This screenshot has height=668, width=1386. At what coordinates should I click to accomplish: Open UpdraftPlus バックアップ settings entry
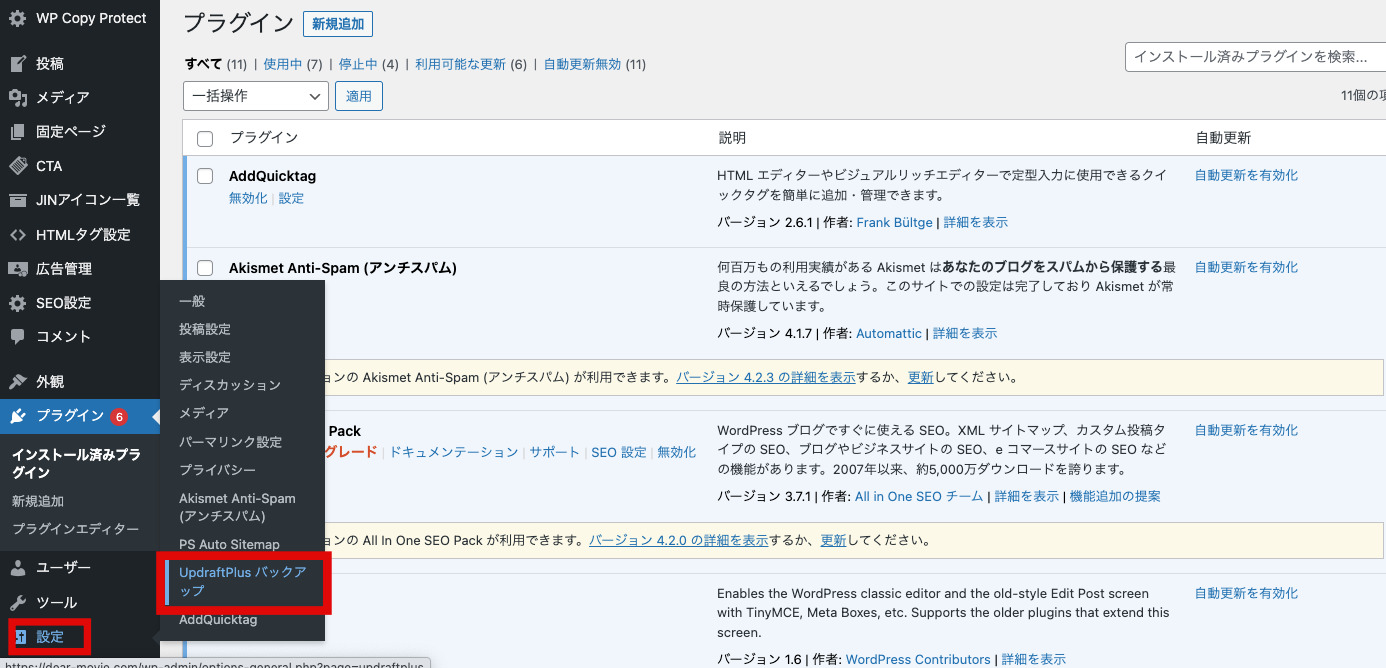[x=243, y=582]
